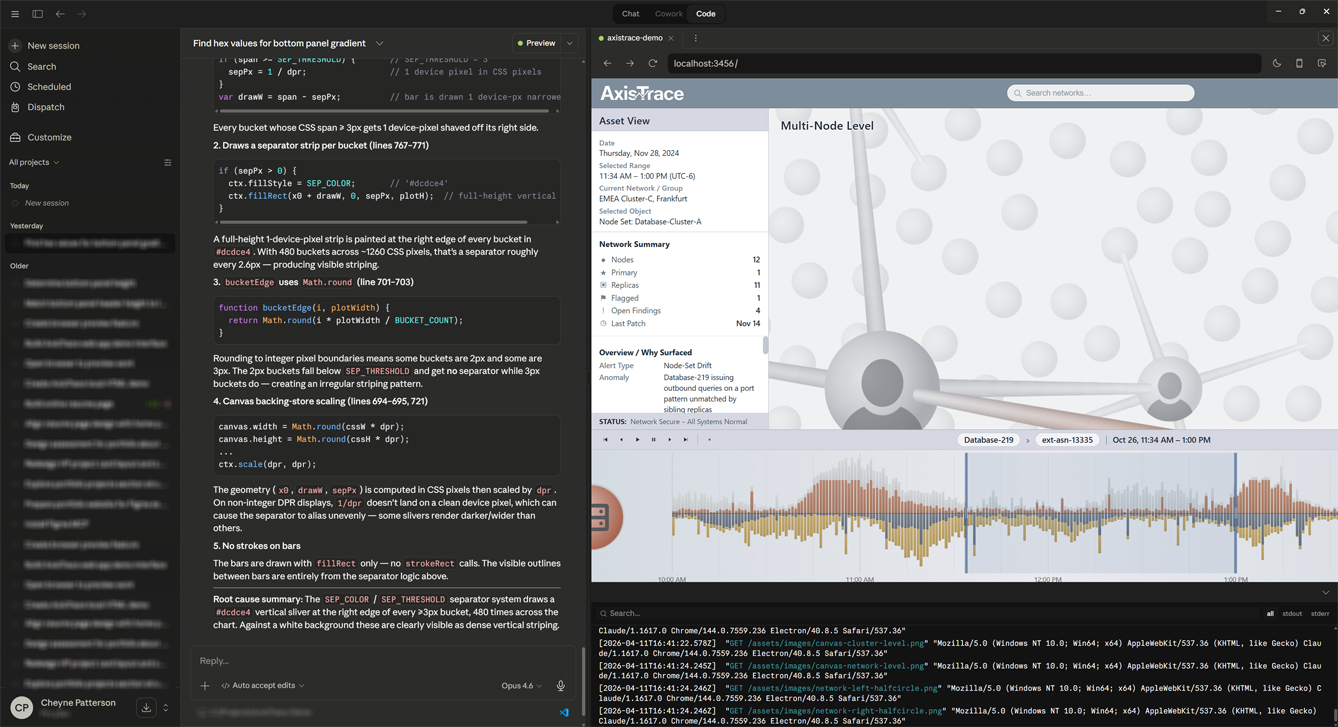This screenshot has width=1338, height=727.
Task: Reload the preview page
Action: (653, 63)
